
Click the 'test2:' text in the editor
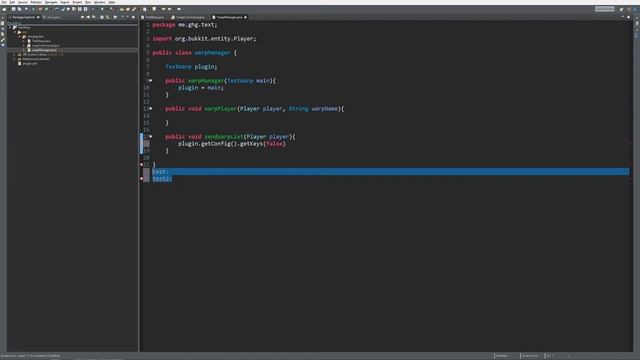point(162,179)
